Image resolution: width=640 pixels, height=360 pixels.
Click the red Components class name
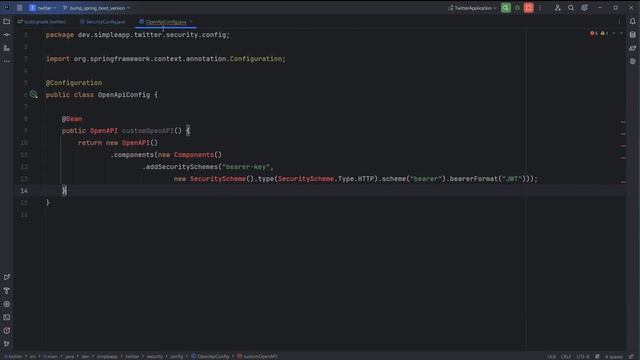point(193,155)
